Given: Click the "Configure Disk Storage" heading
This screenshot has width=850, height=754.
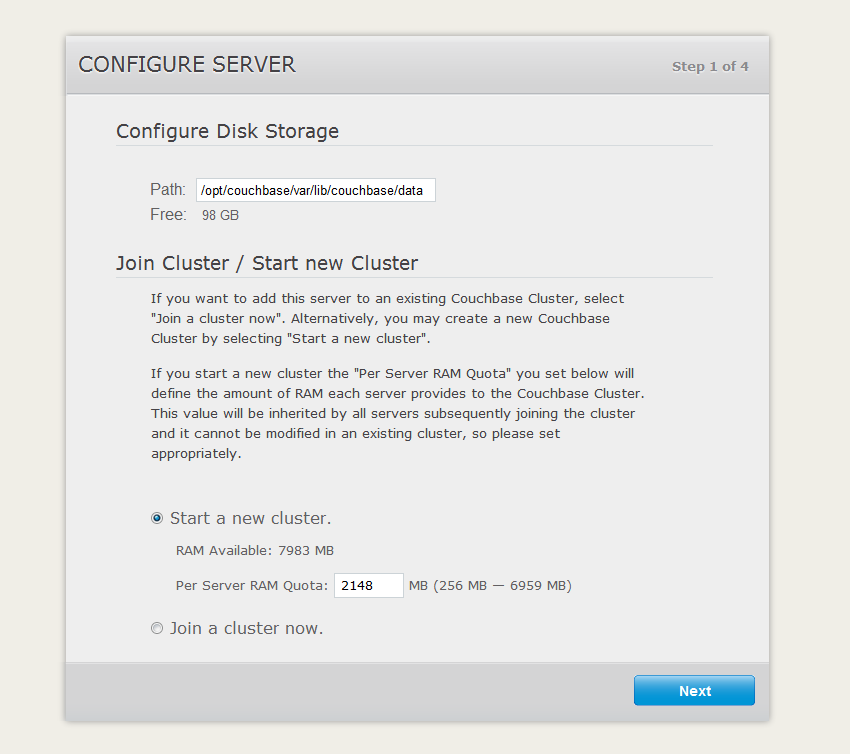Looking at the screenshot, I should coord(228,131).
